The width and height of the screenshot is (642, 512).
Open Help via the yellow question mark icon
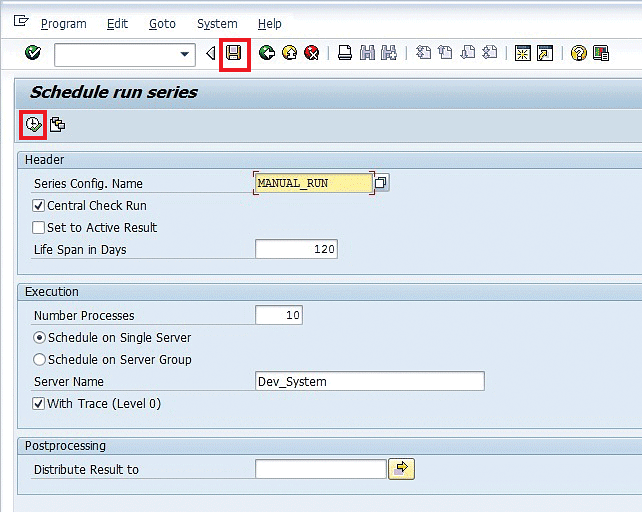pos(578,53)
